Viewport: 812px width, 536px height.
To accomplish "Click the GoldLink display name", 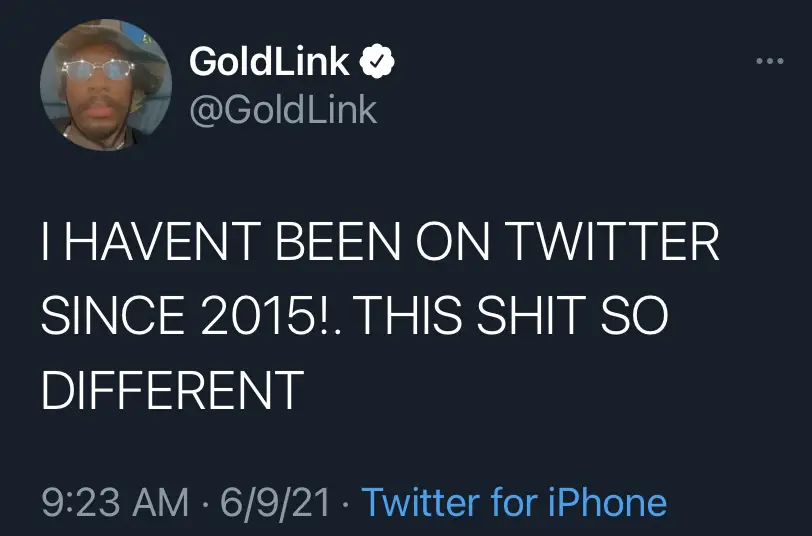I will click(269, 62).
